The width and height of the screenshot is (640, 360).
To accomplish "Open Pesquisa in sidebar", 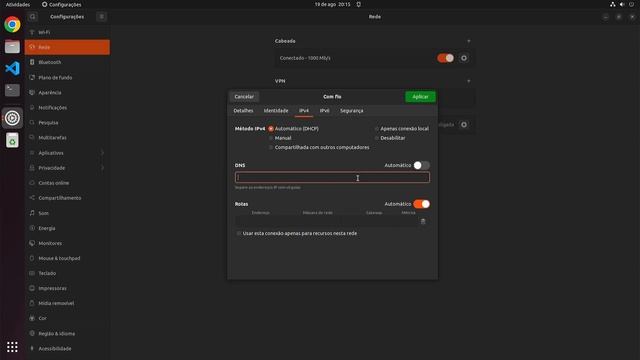I will click(67, 122).
